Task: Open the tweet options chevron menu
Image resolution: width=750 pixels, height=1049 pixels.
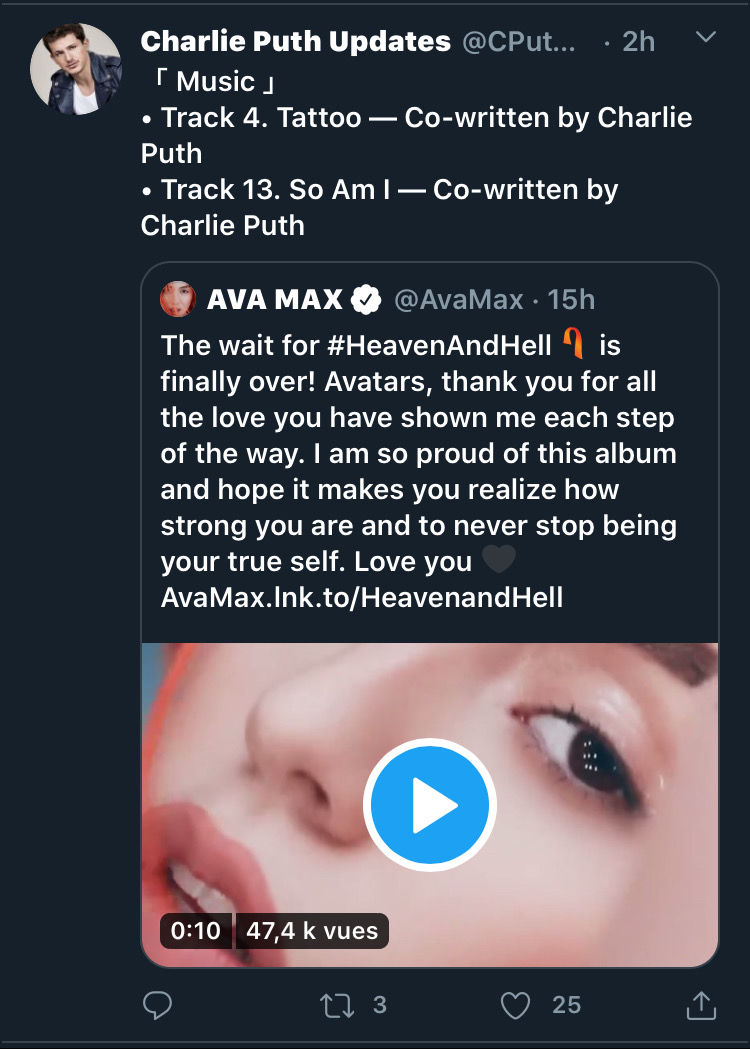Action: point(705,38)
